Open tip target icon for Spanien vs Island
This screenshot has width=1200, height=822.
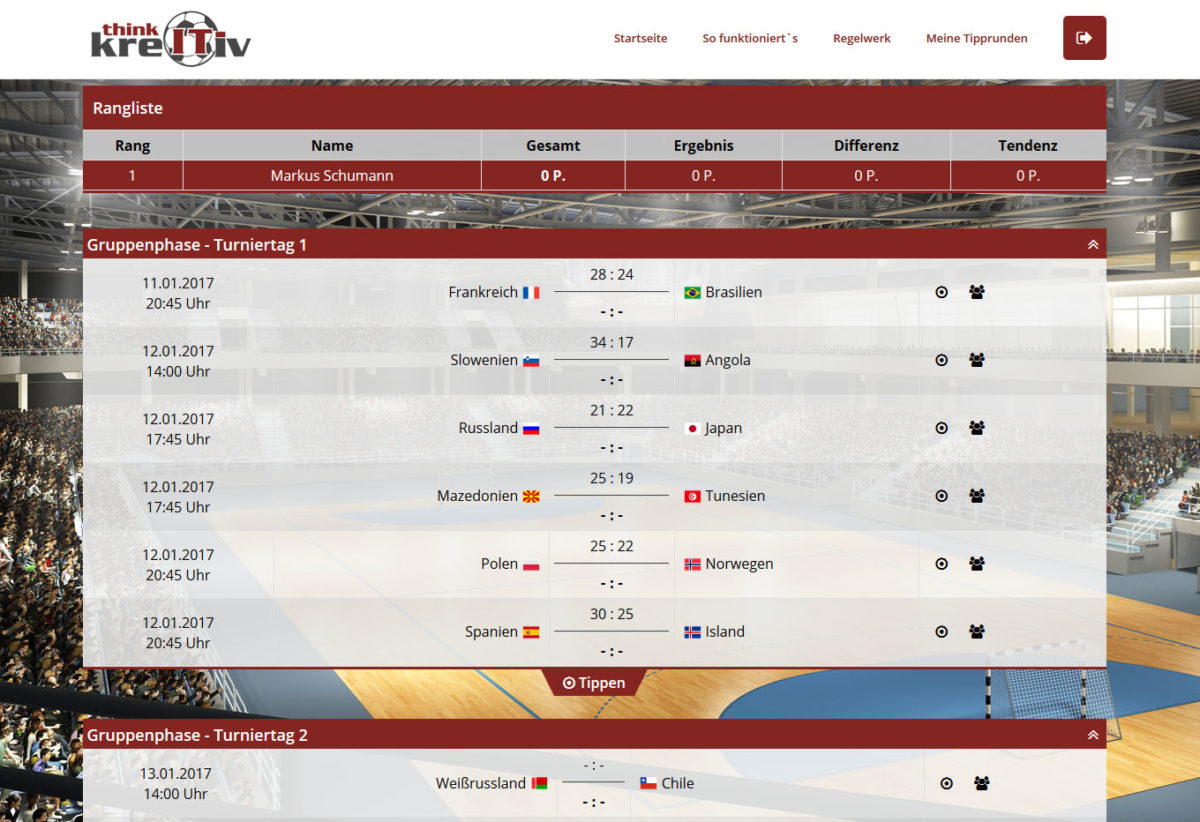tap(941, 632)
